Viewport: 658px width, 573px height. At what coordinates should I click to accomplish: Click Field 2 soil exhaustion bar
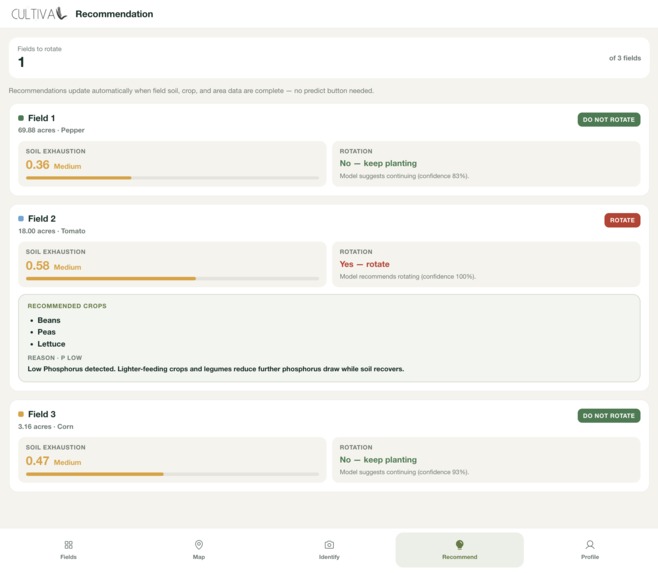point(172,278)
